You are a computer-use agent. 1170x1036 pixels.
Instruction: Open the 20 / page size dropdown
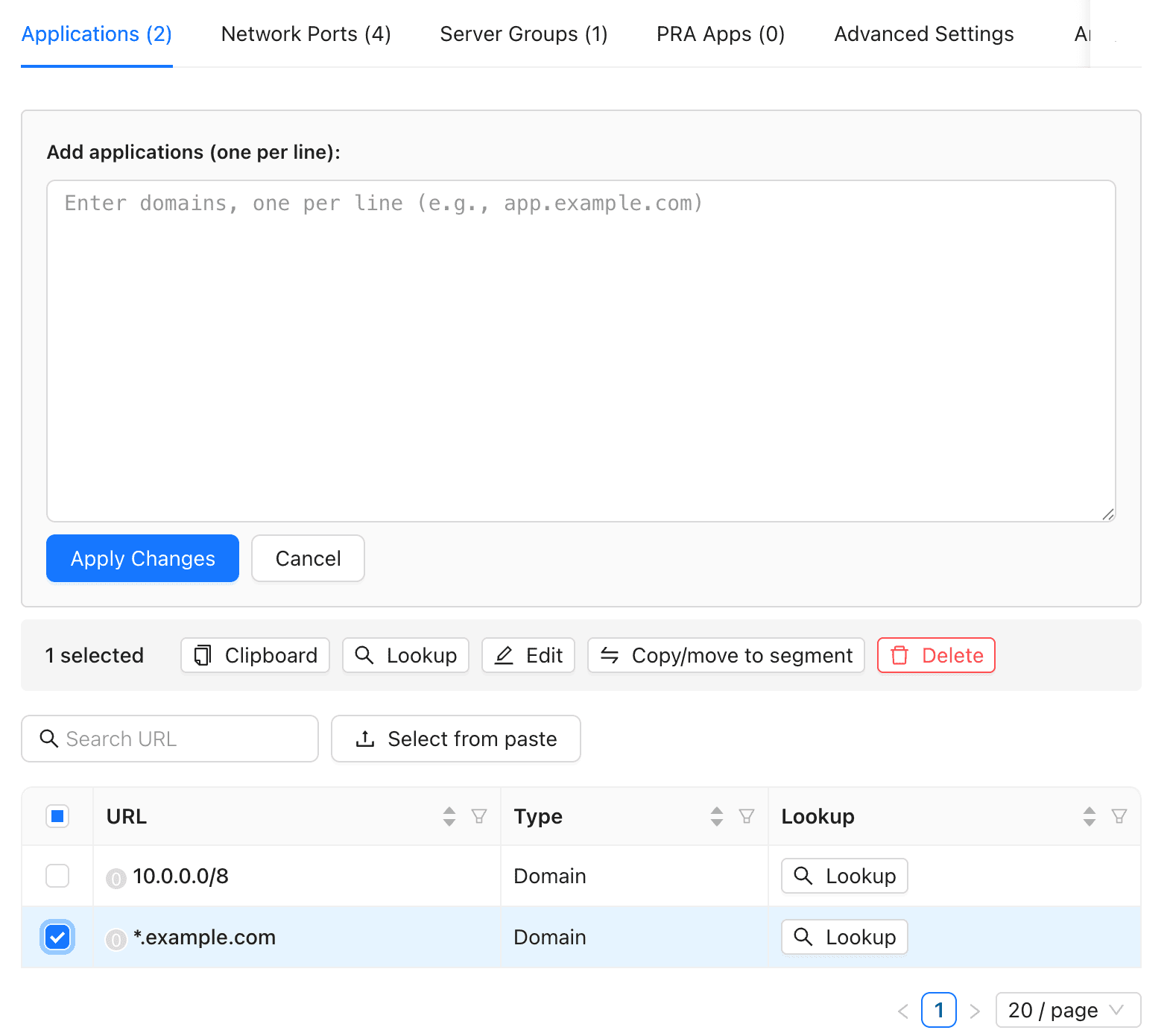click(x=1067, y=1010)
